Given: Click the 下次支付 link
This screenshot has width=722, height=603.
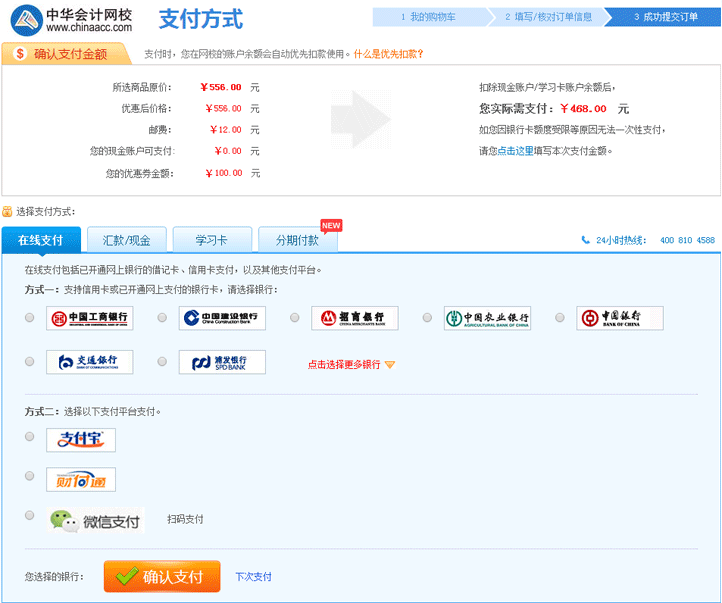Looking at the screenshot, I should coord(253,577).
